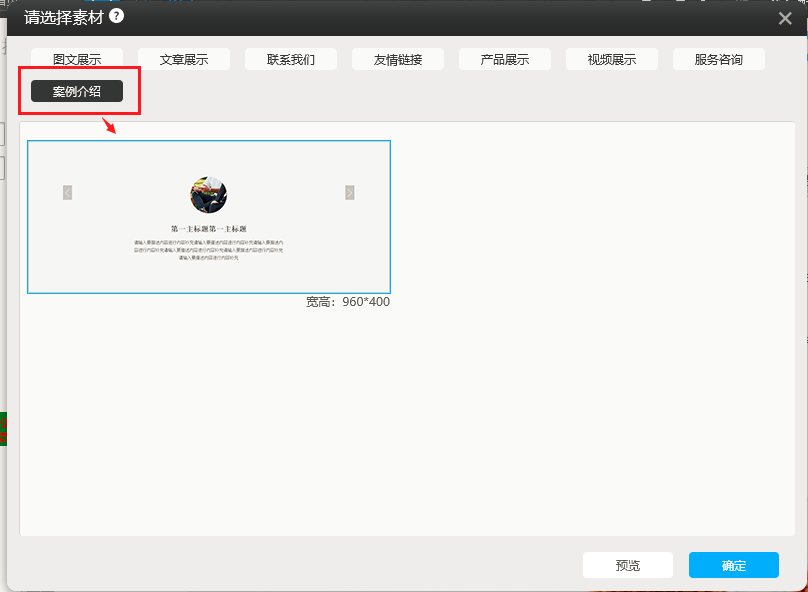Switch to the 视频展示 tab
The image size is (808, 592).
coord(612,59)
